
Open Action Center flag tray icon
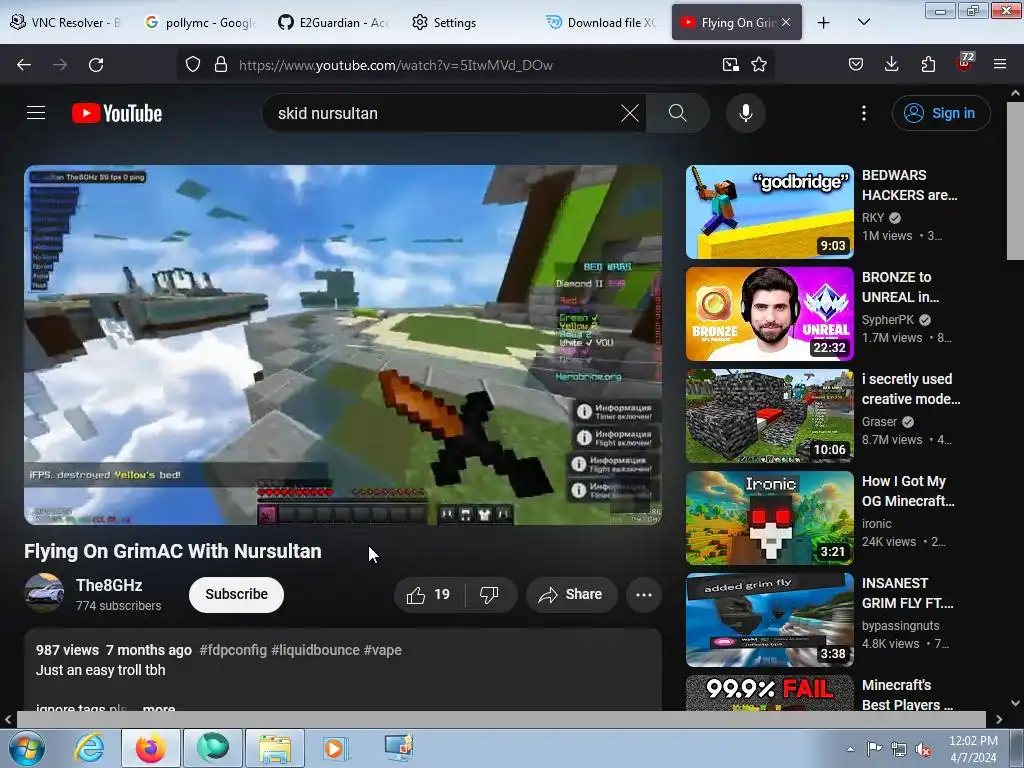tap(874, 749)
